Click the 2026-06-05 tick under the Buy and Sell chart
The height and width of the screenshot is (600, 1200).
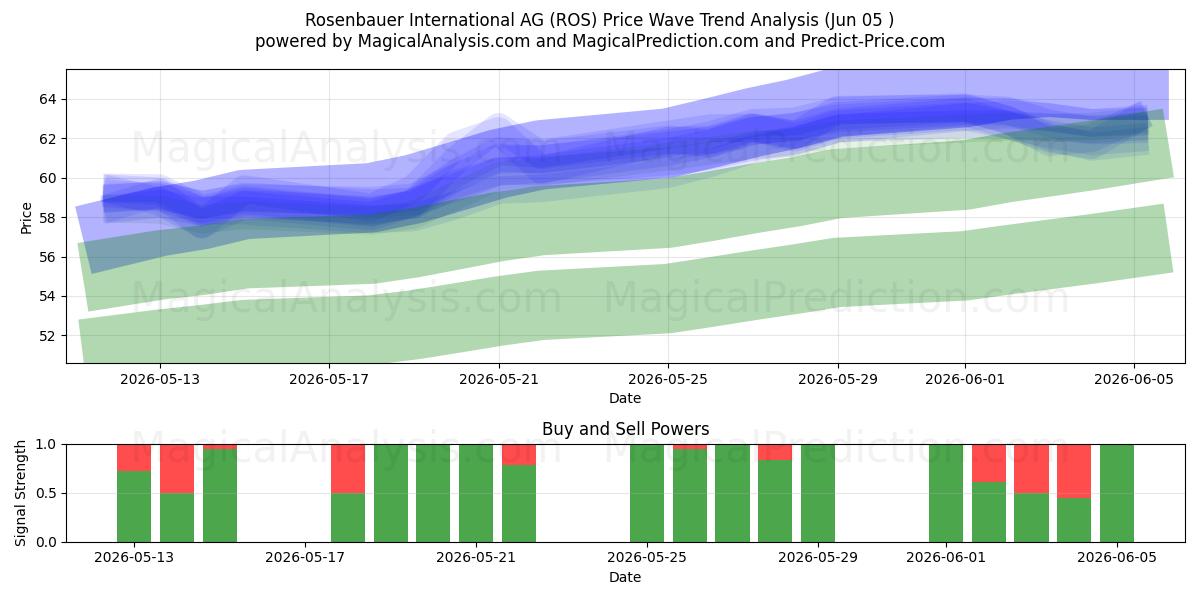(x=1117, y=559)
